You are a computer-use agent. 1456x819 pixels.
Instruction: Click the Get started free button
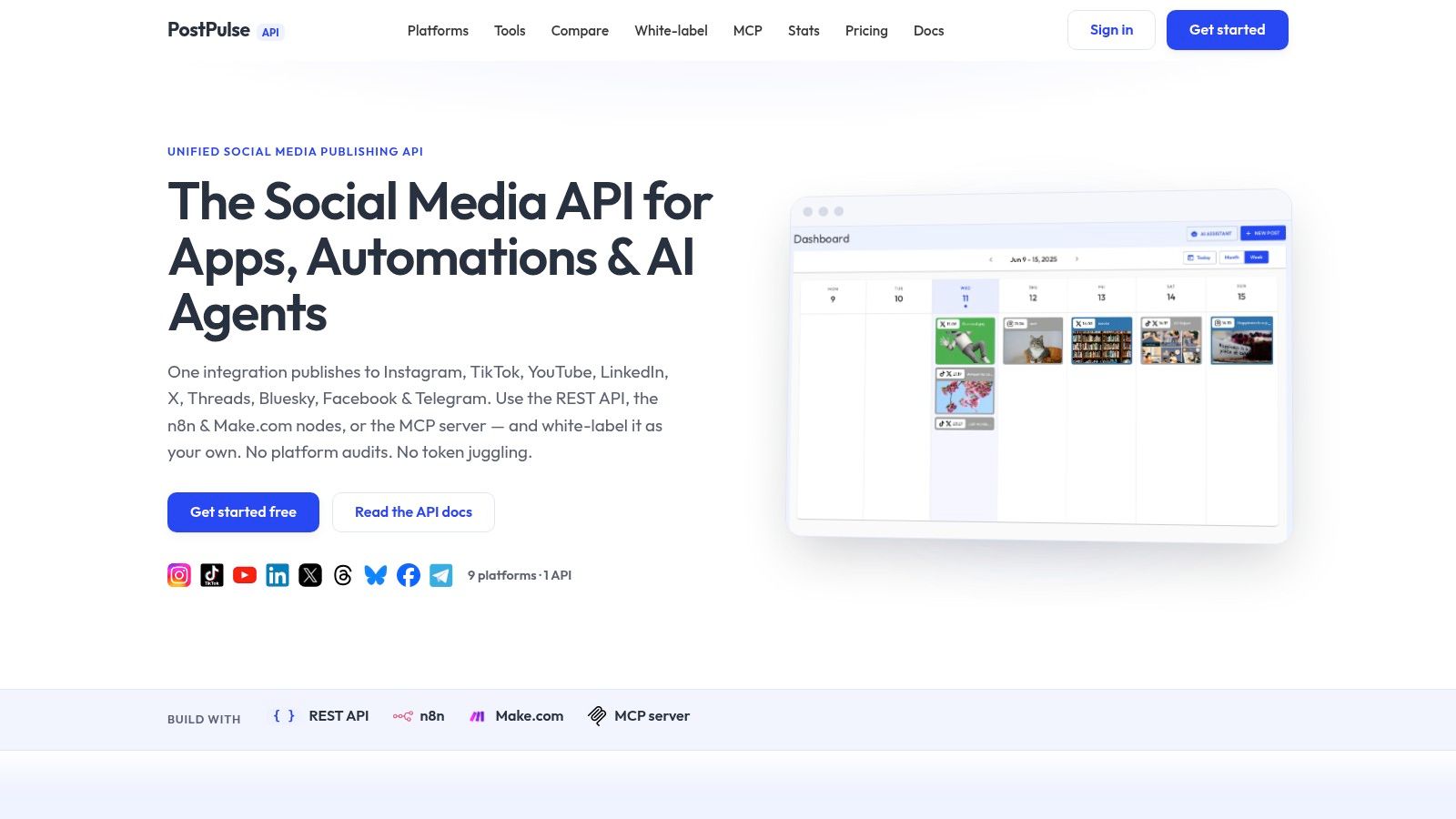[x=243, y=512]
